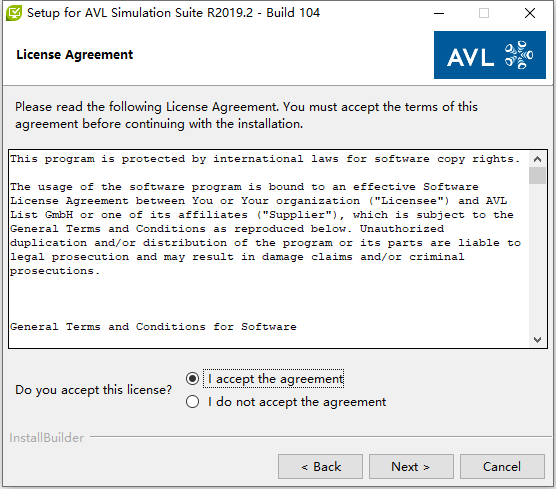Click the empty scrollbar track below the thumb

(537, 258)
